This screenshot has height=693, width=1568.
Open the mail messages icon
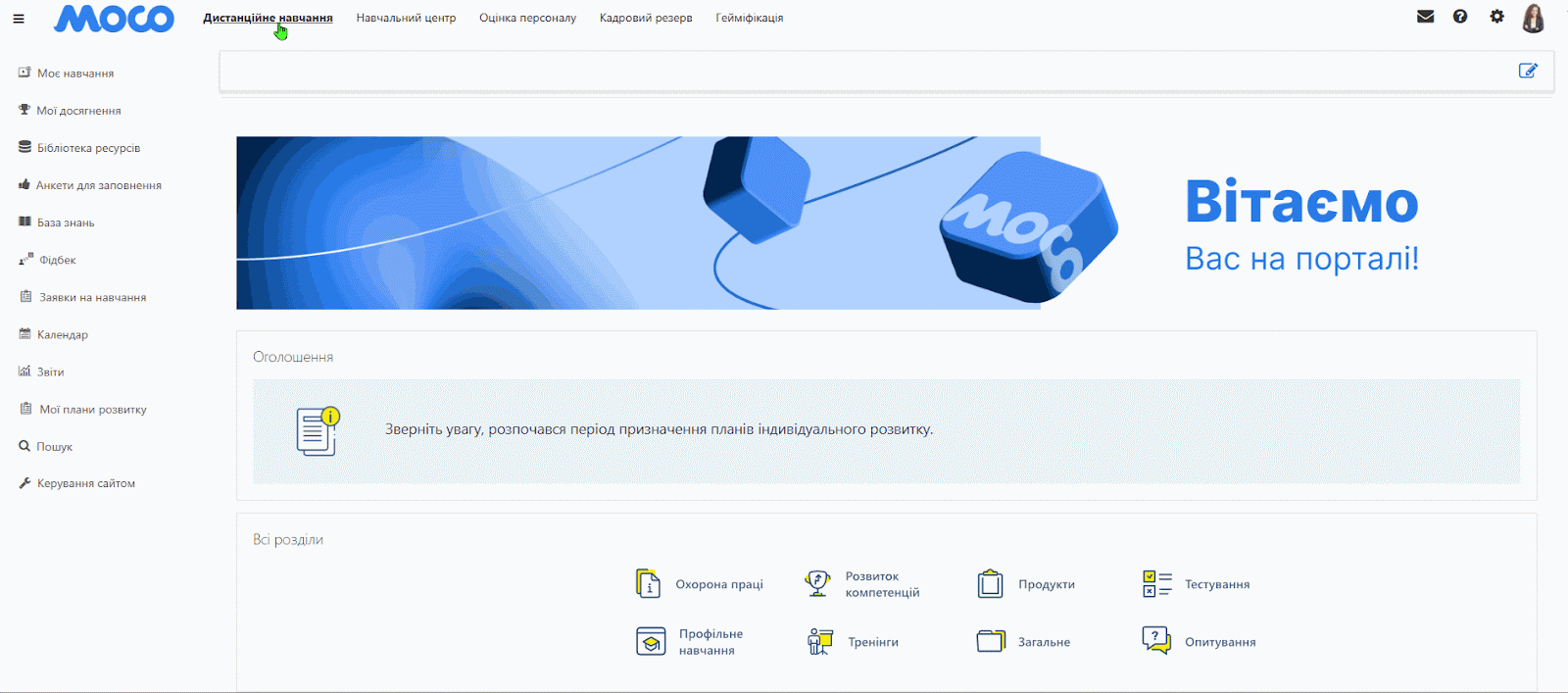coord(1426,17)
